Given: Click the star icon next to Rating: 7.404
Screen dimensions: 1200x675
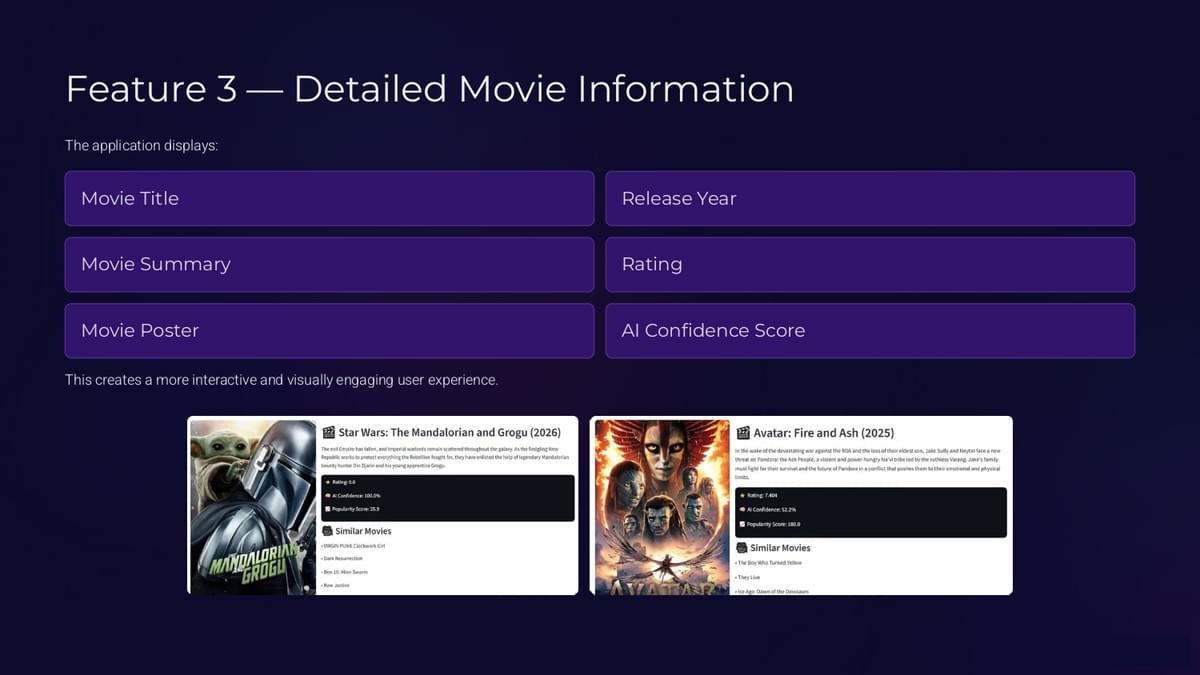Looking at the screenshot, I should pyautogui.click(x=742, y=495).
